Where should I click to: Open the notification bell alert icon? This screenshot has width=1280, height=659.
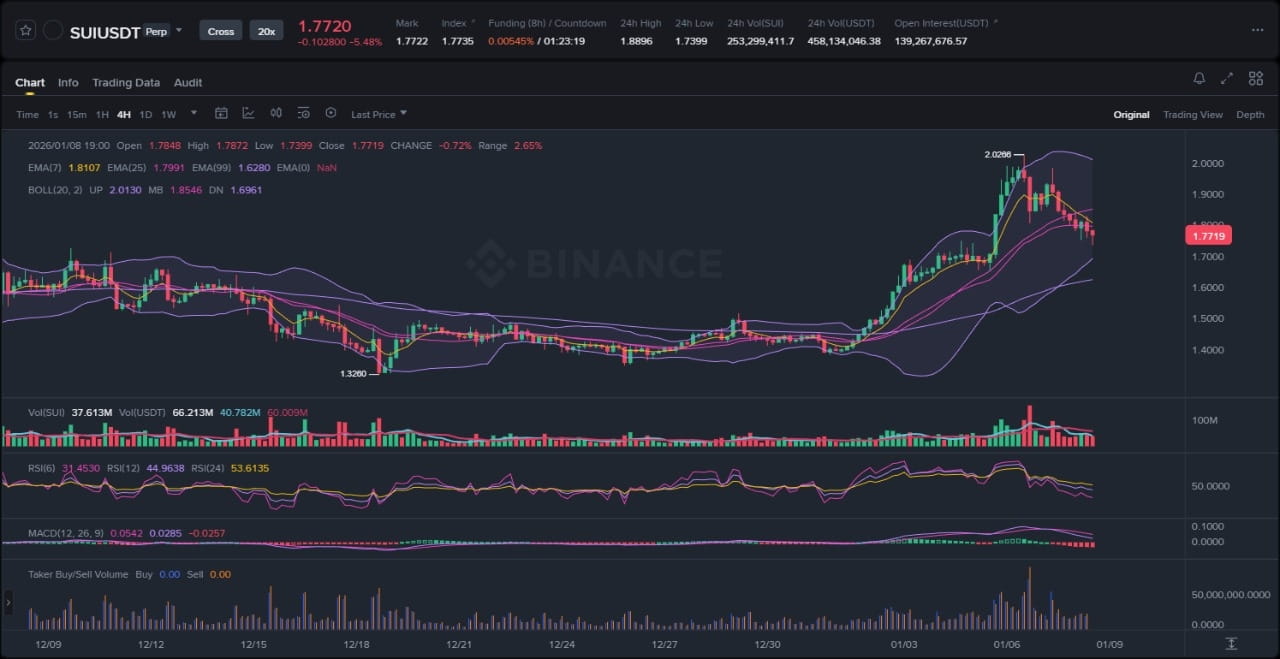click(x=1199, y=79)
